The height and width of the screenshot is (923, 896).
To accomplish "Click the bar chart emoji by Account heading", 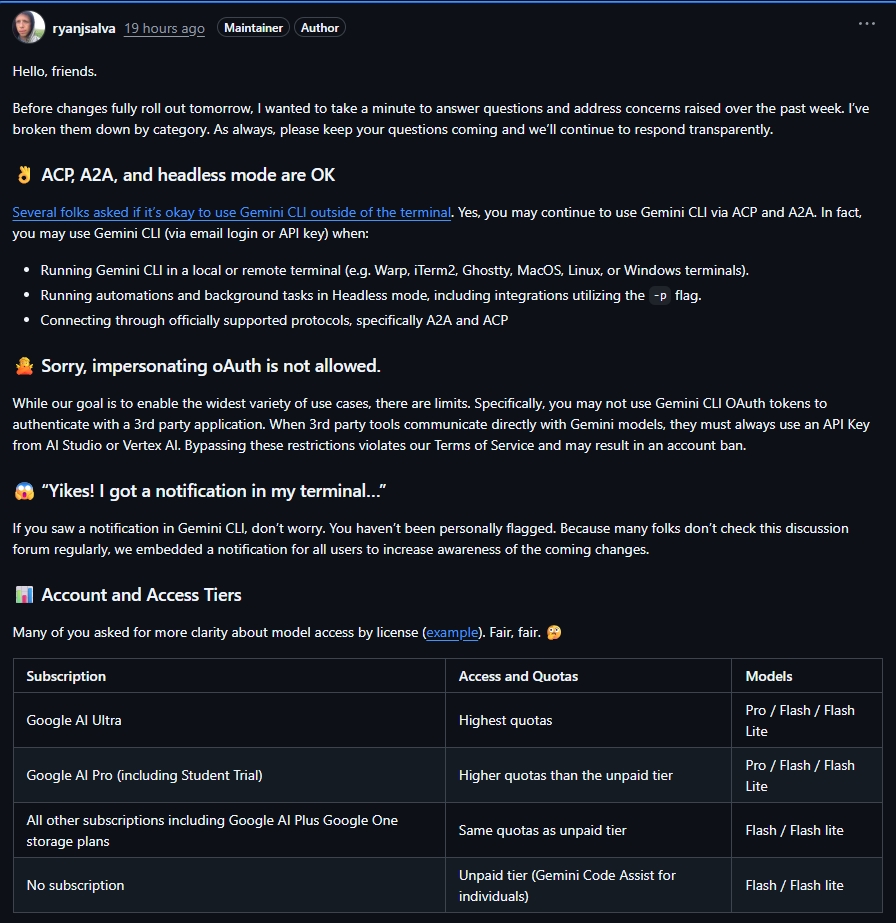I will click(x=25, y=595).
